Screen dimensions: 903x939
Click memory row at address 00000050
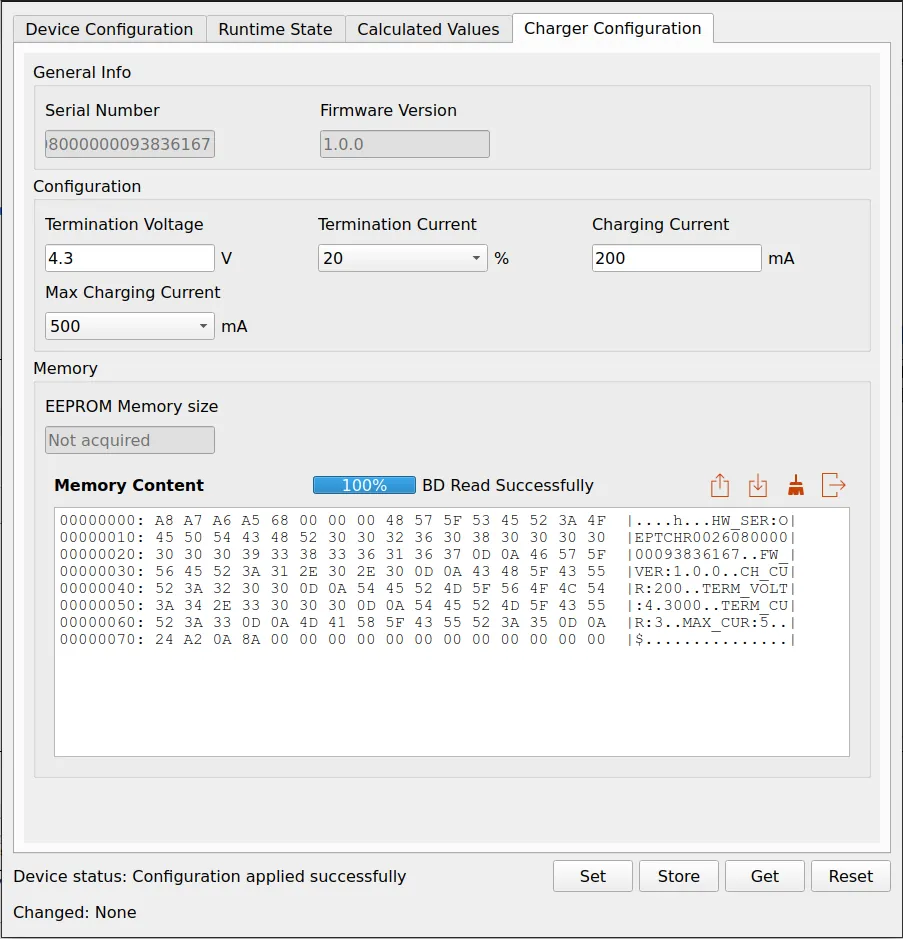pos(428,605)
